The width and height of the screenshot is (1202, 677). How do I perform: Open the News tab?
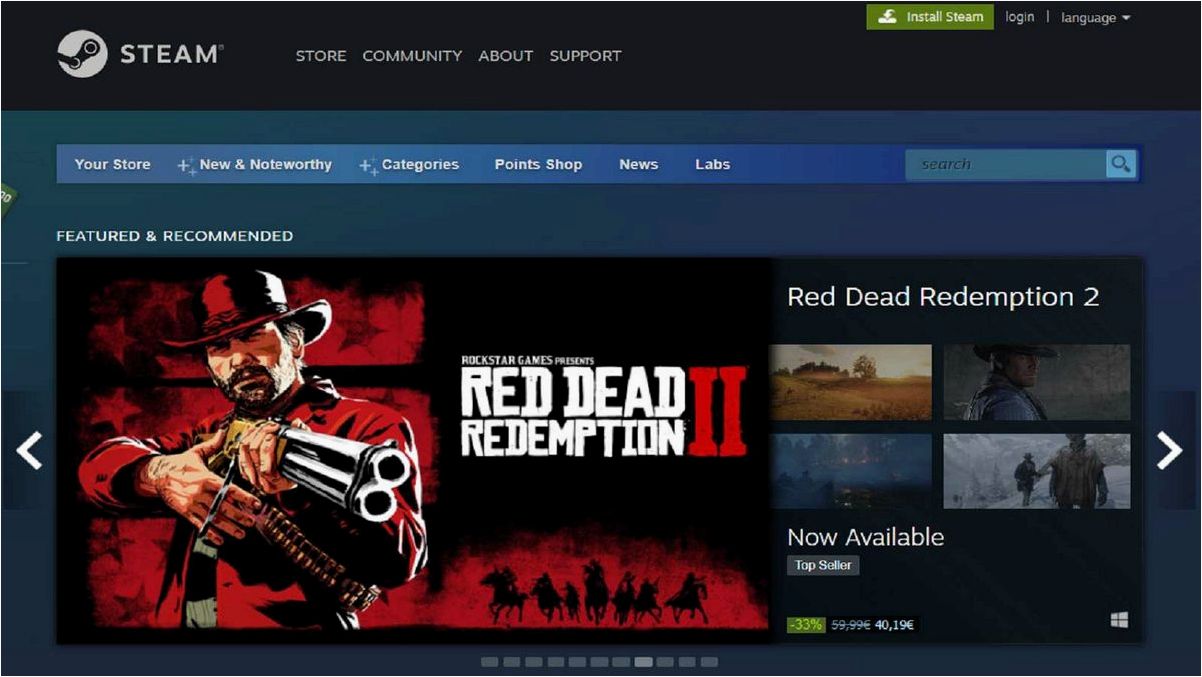pos(638,164)
